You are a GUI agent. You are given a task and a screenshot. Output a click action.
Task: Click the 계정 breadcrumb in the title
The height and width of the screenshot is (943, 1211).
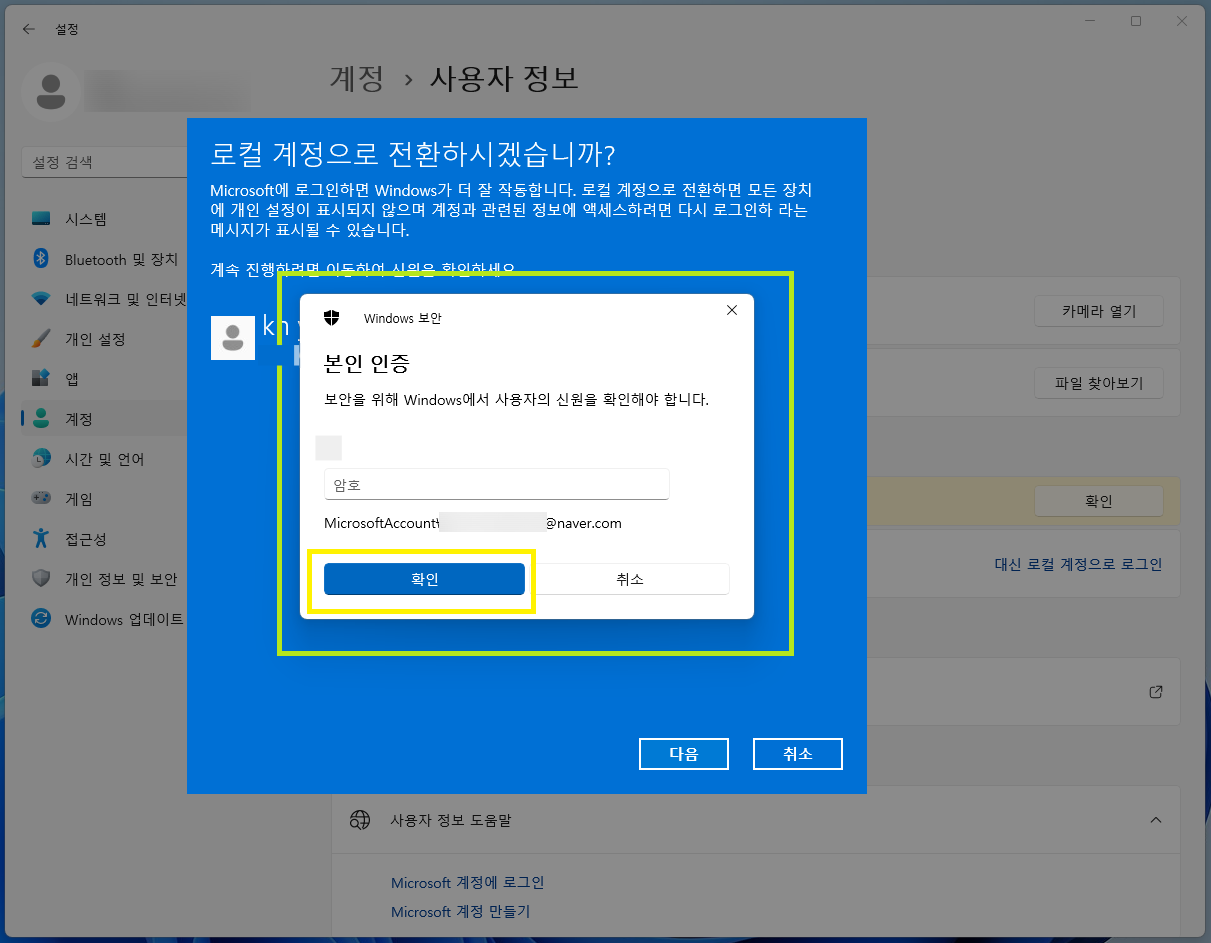(356, 79)
